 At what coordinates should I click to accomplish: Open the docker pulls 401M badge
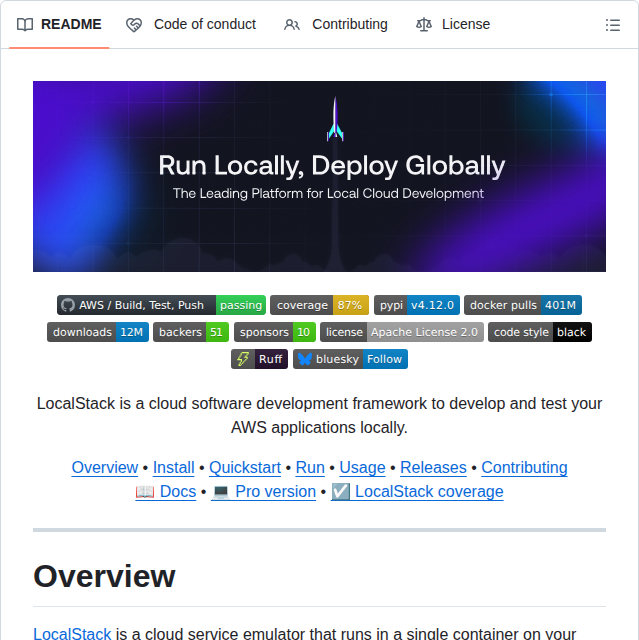pos(523,305)
